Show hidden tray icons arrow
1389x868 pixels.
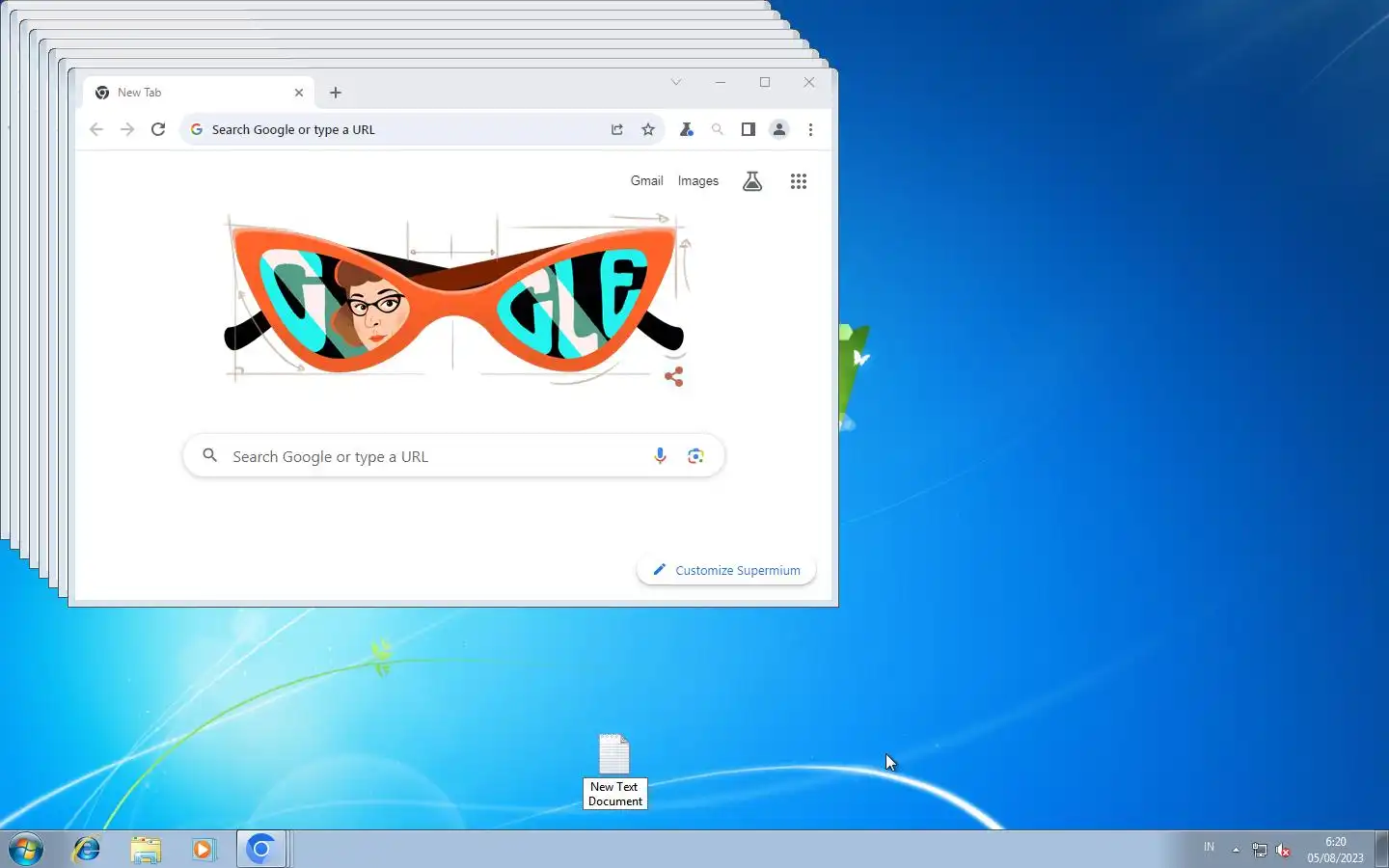(x=1236, y=850)
